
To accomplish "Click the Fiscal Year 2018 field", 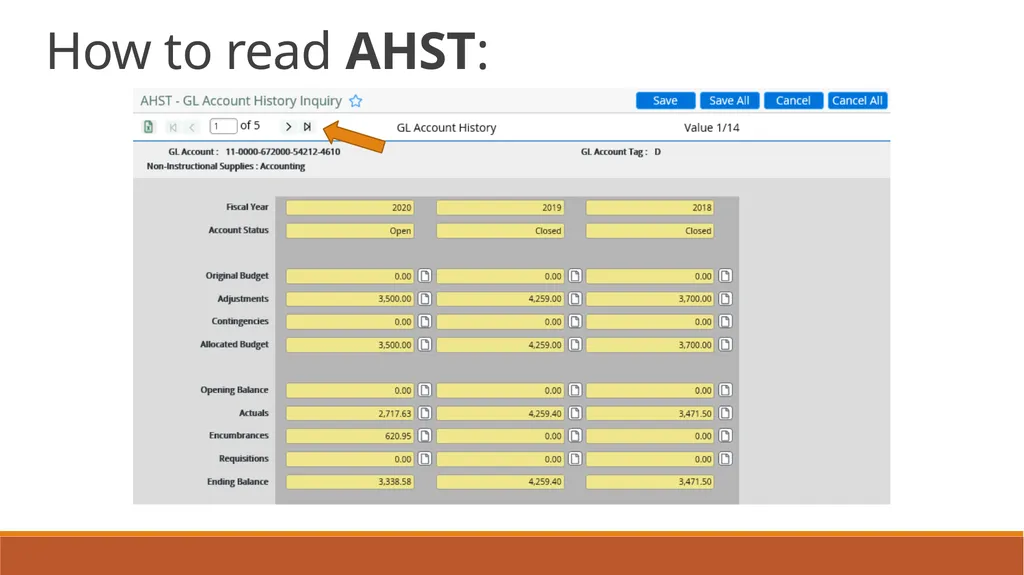I will click(650, 208).
